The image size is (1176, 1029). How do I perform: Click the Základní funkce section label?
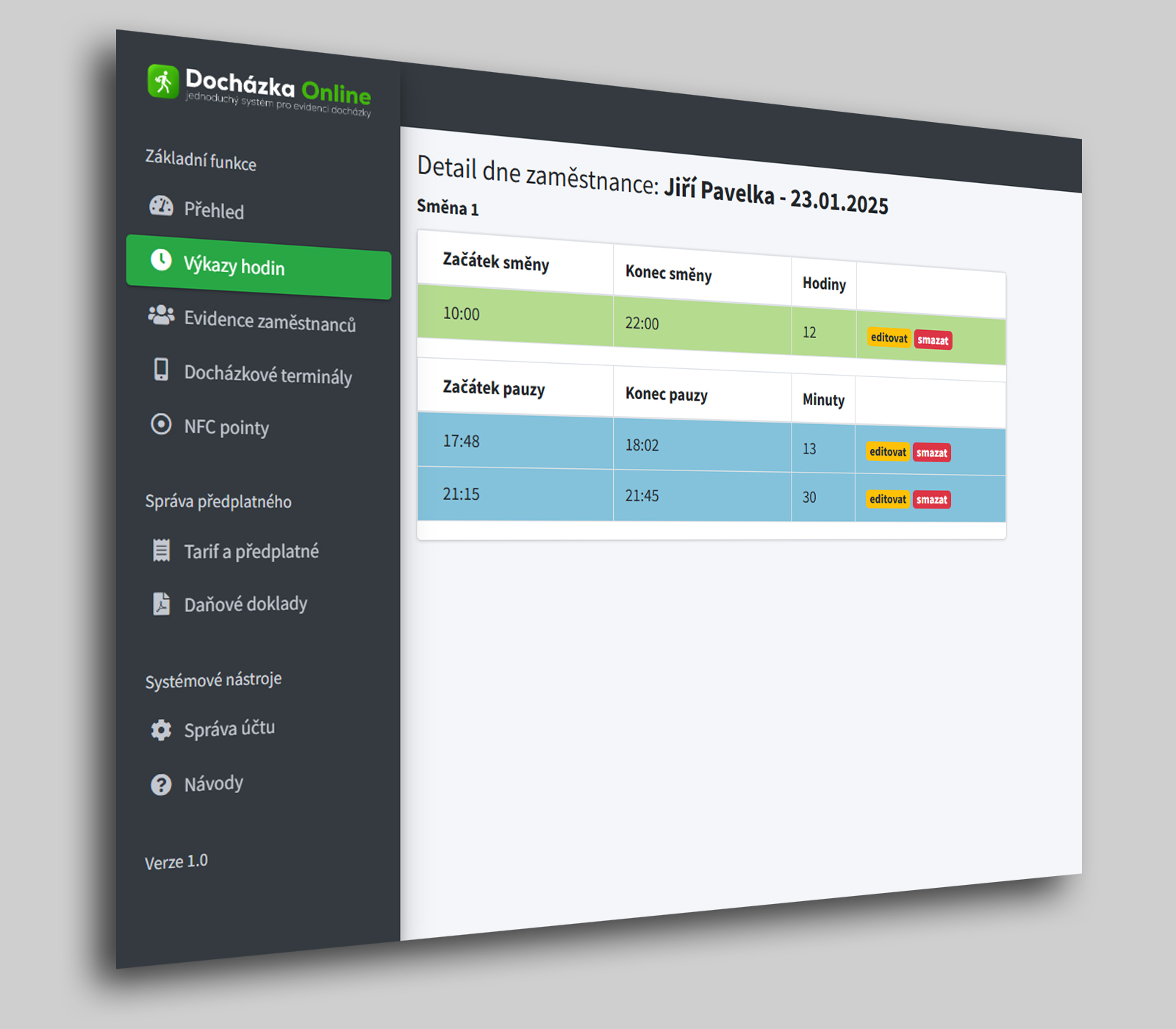[x=201, y=159]
